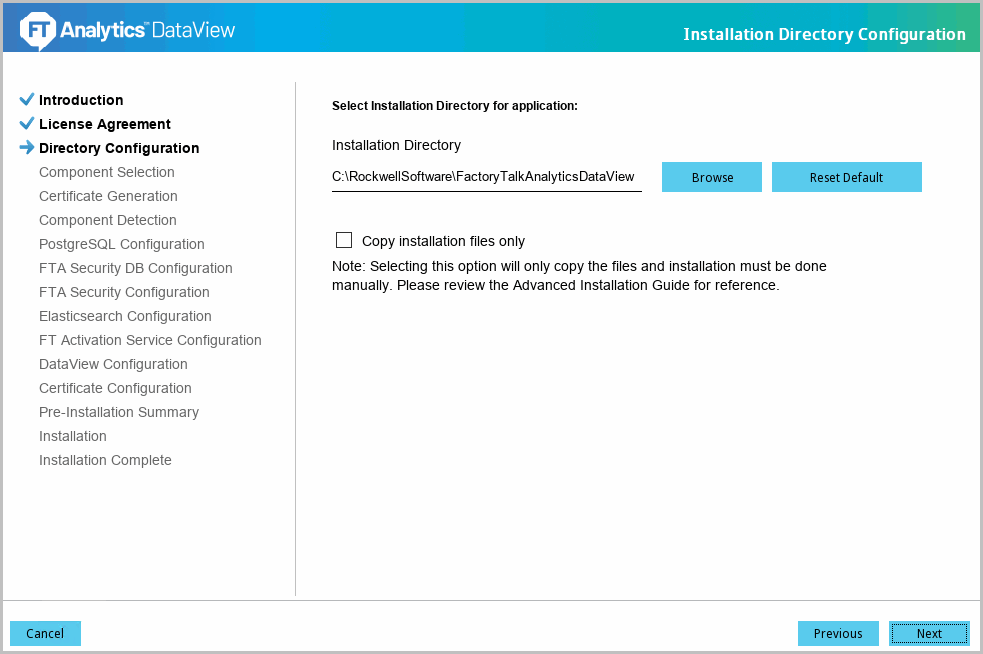Select the Component Selection step

pos(107,172)
